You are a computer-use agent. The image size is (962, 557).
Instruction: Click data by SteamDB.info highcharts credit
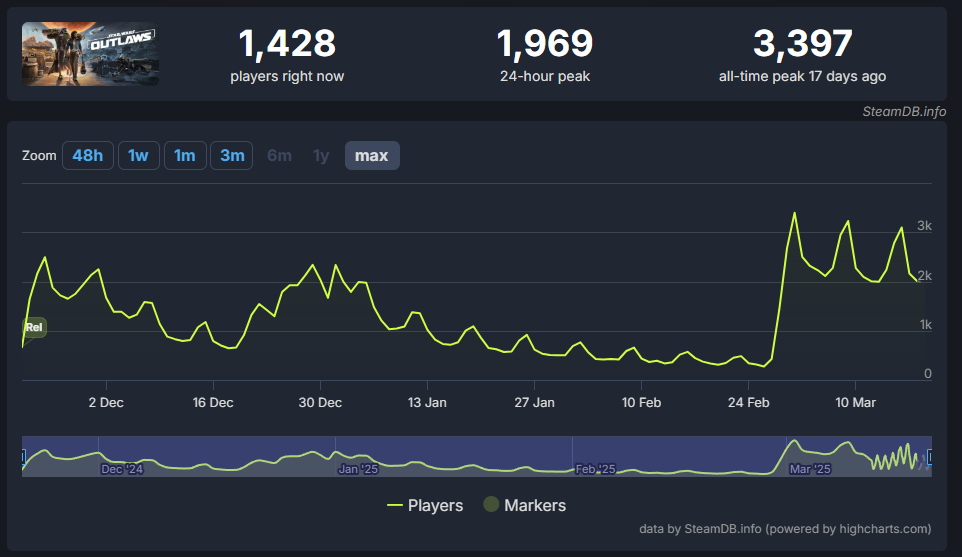coord(785,529)
